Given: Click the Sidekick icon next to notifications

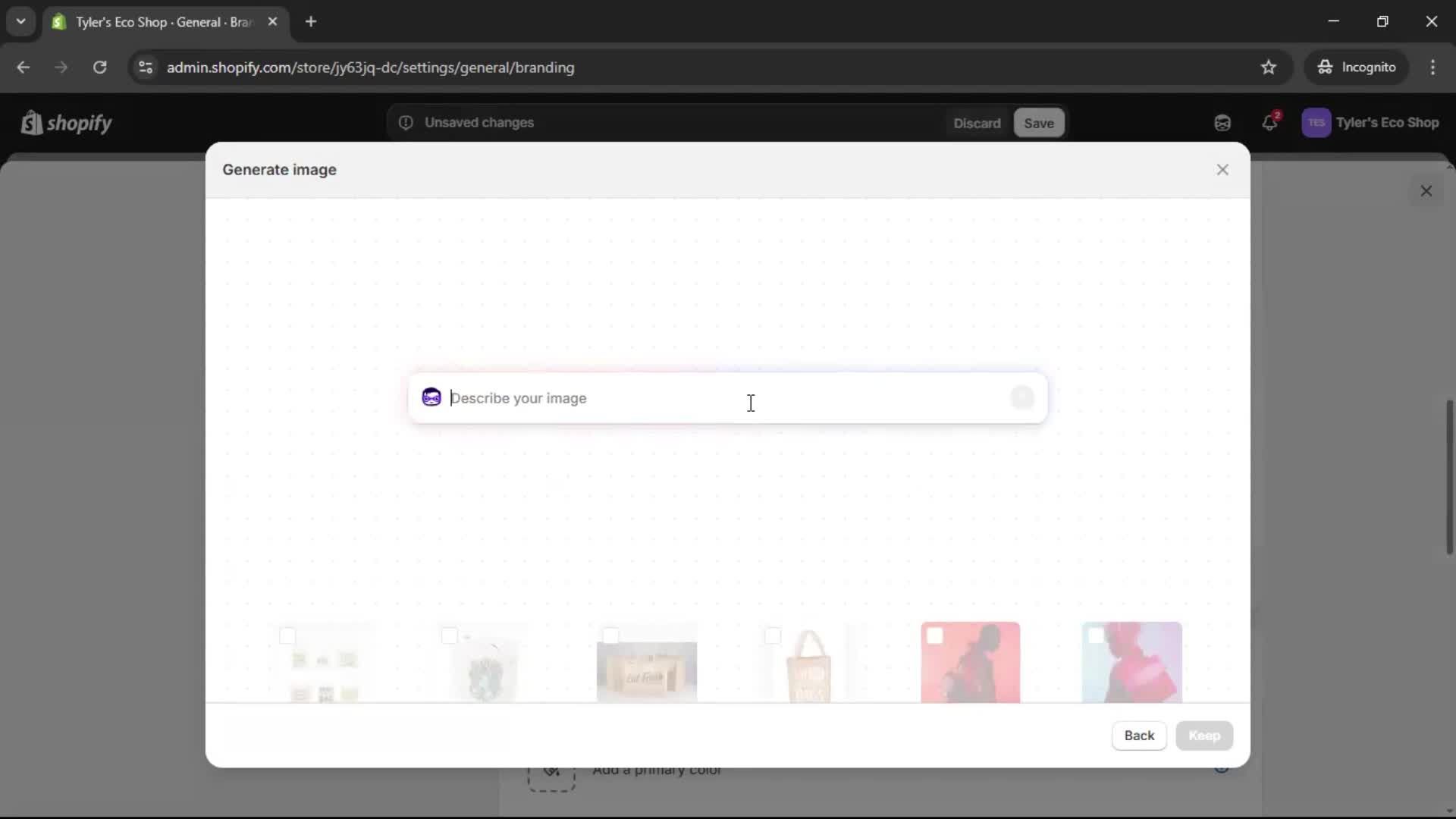Looking at the screenshot, I should 1222,122.
